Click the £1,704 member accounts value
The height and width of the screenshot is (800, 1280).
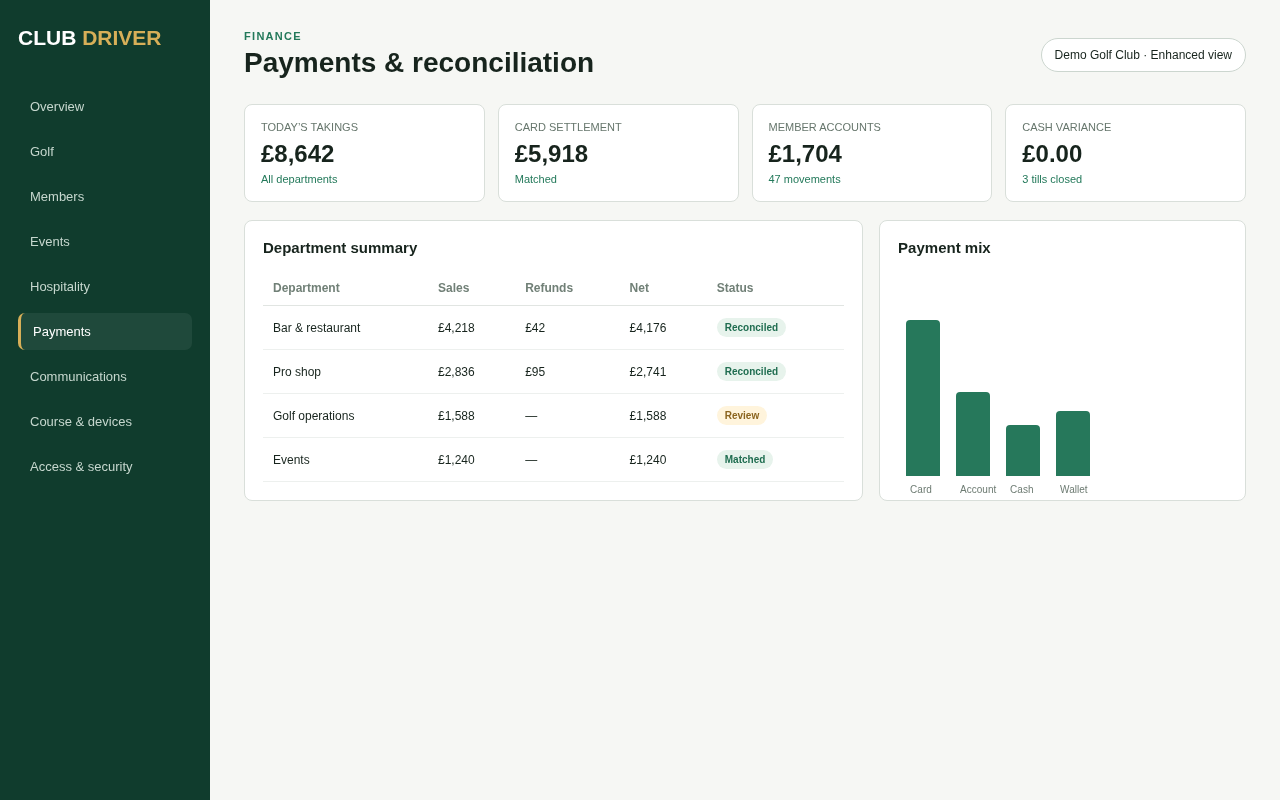[805, 154]
